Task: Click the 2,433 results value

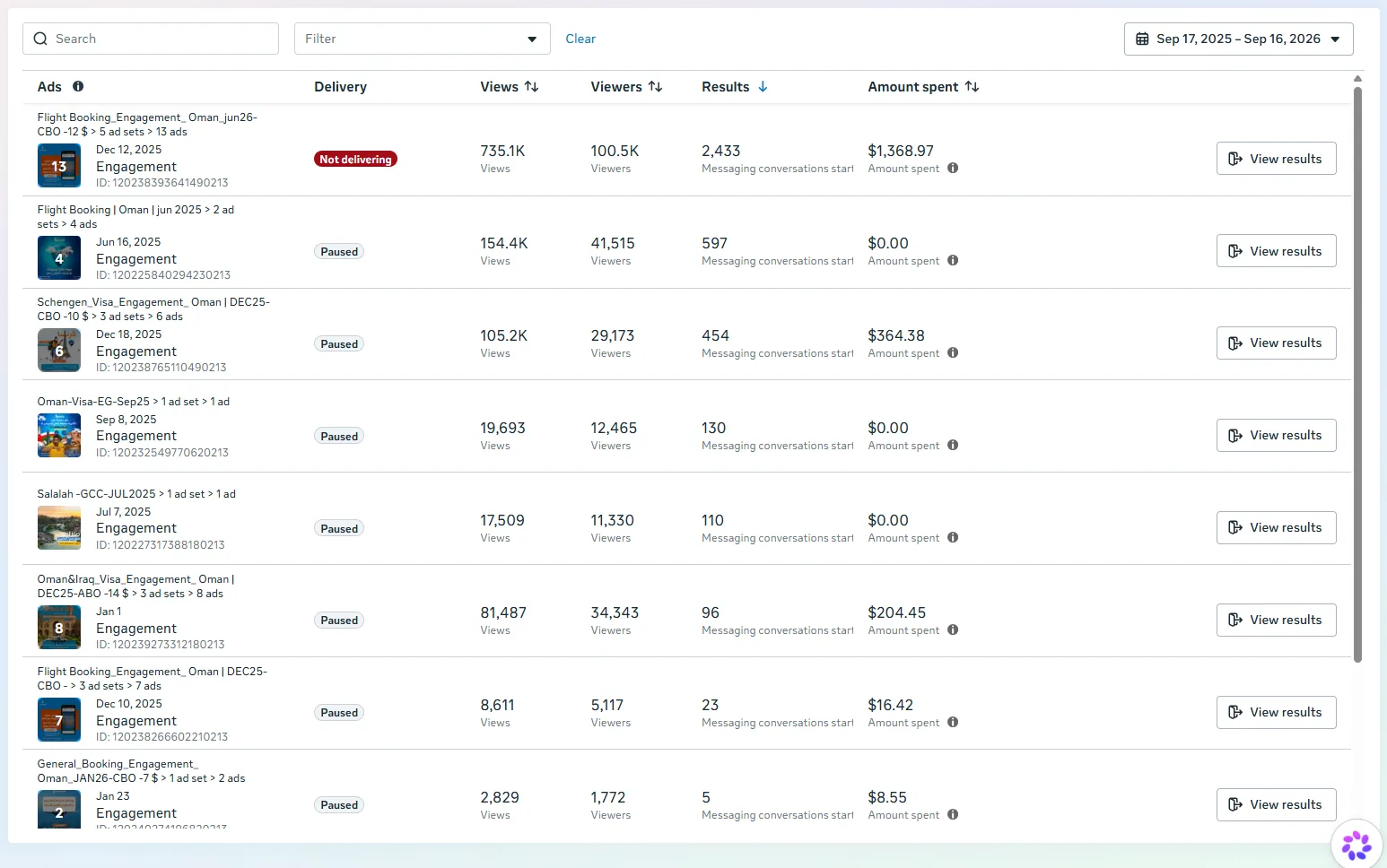Action: 721,151
